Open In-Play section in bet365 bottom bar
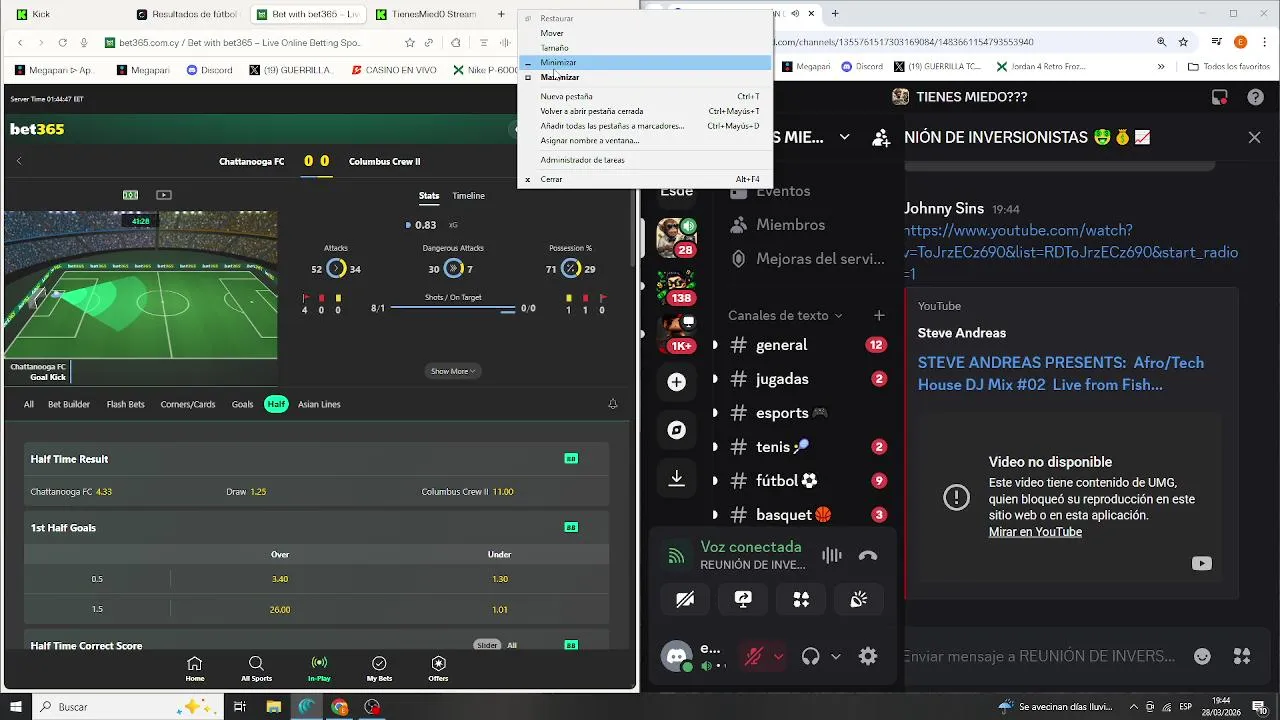 coord(319,669)
